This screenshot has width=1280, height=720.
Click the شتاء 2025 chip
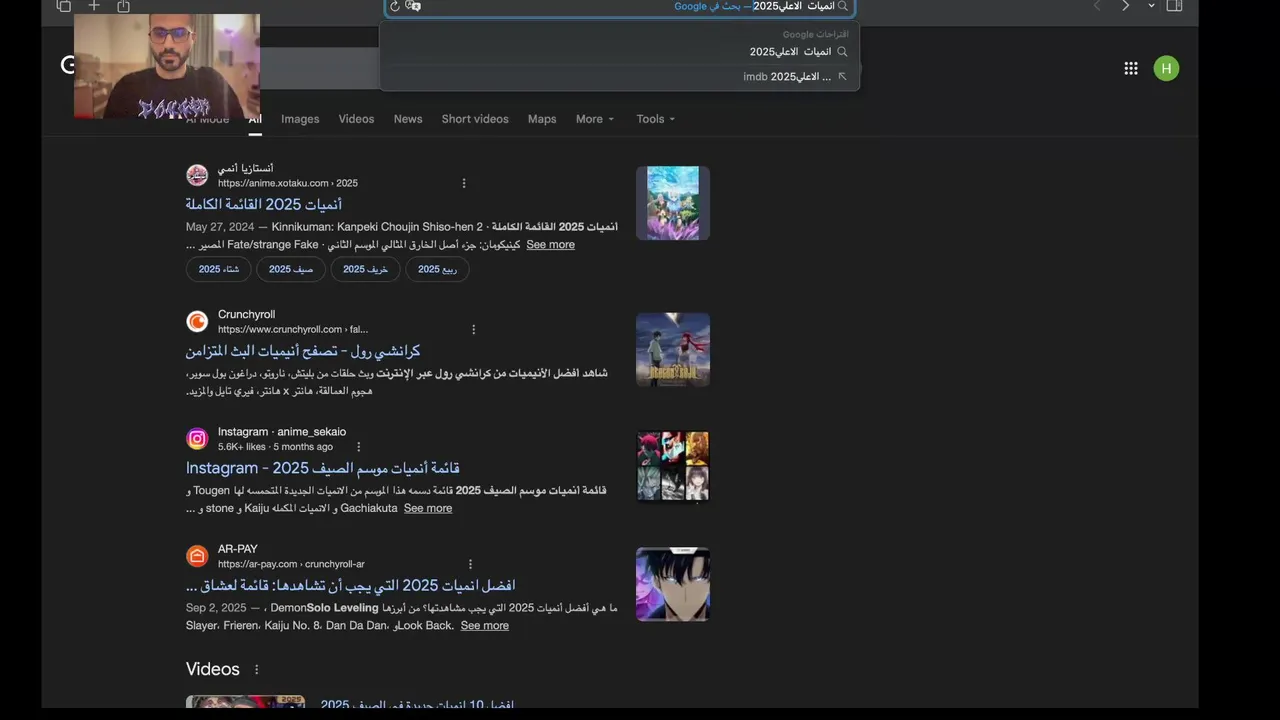(218, 269)
